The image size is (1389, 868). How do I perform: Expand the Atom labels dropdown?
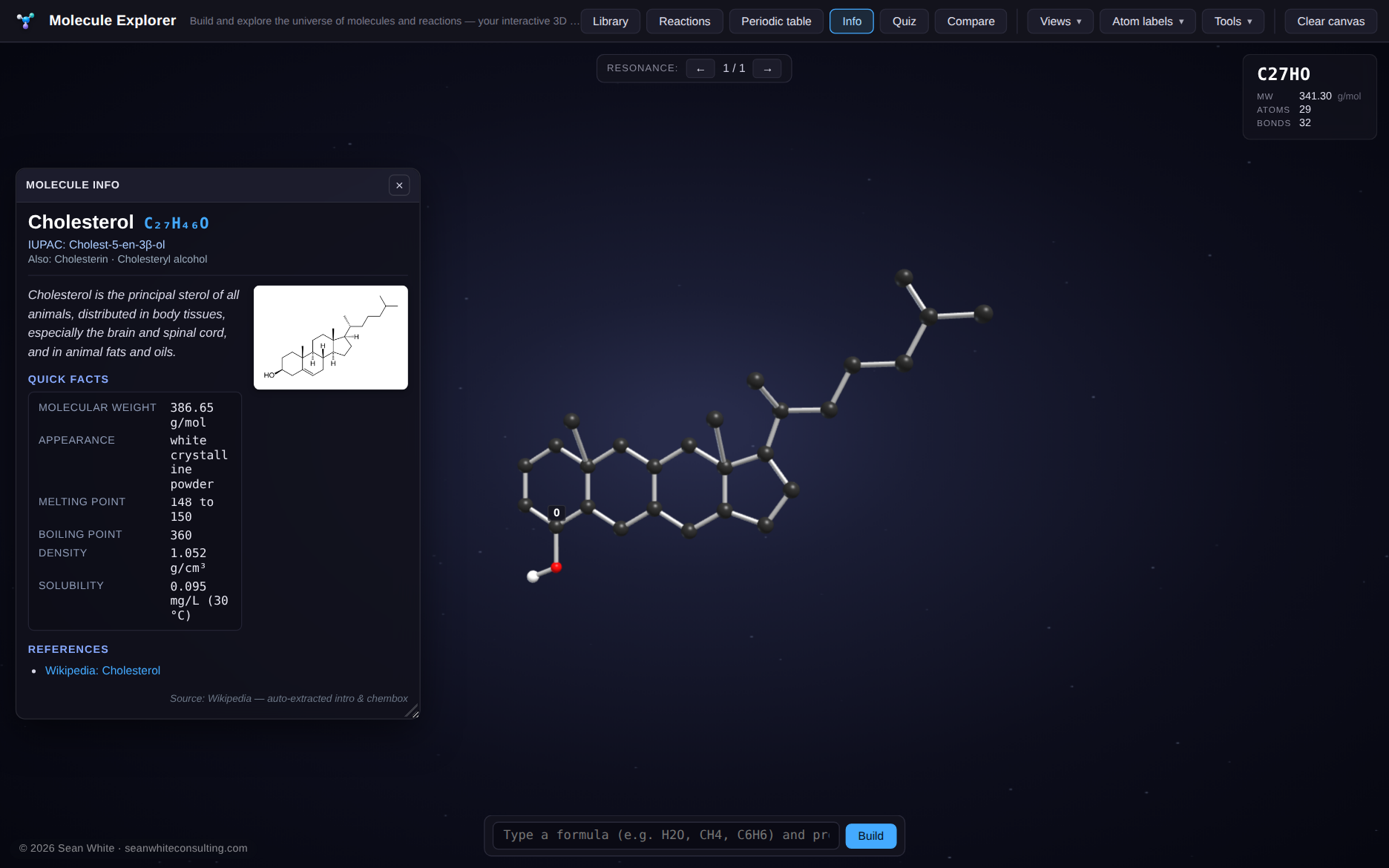click(x=1148, y=22)
